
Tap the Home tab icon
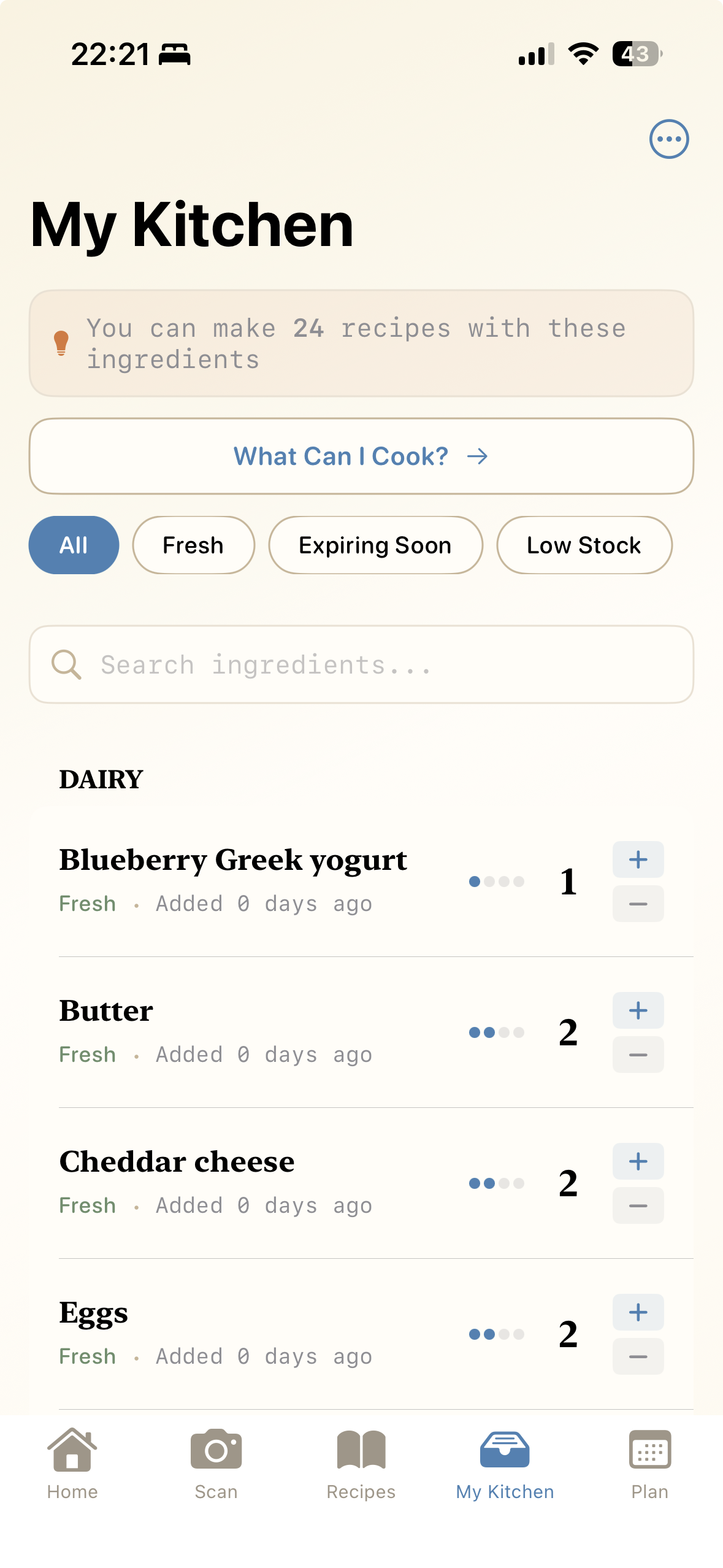click(x=72, y=1450)
